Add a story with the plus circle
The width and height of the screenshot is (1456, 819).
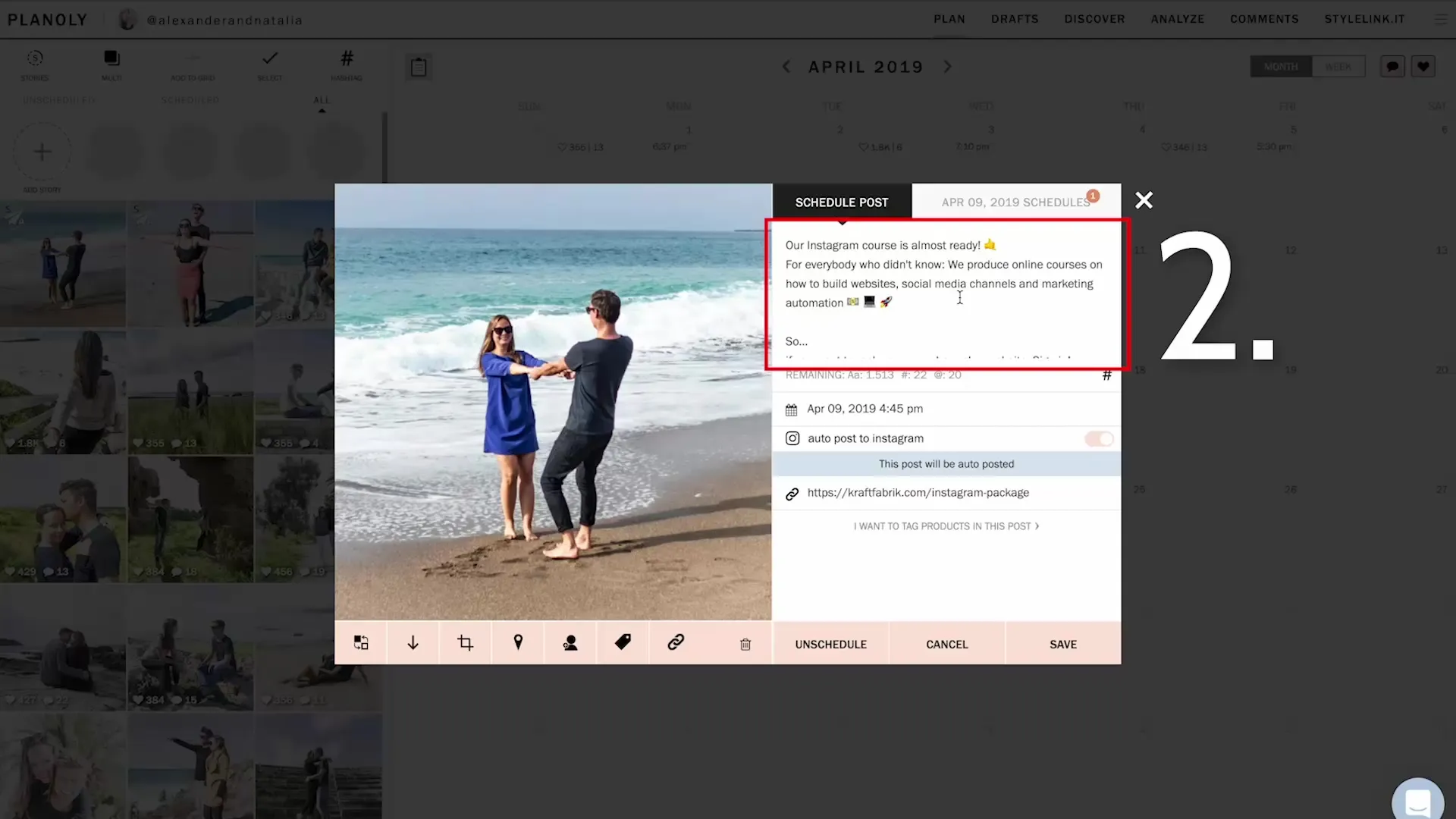[42, 152]
